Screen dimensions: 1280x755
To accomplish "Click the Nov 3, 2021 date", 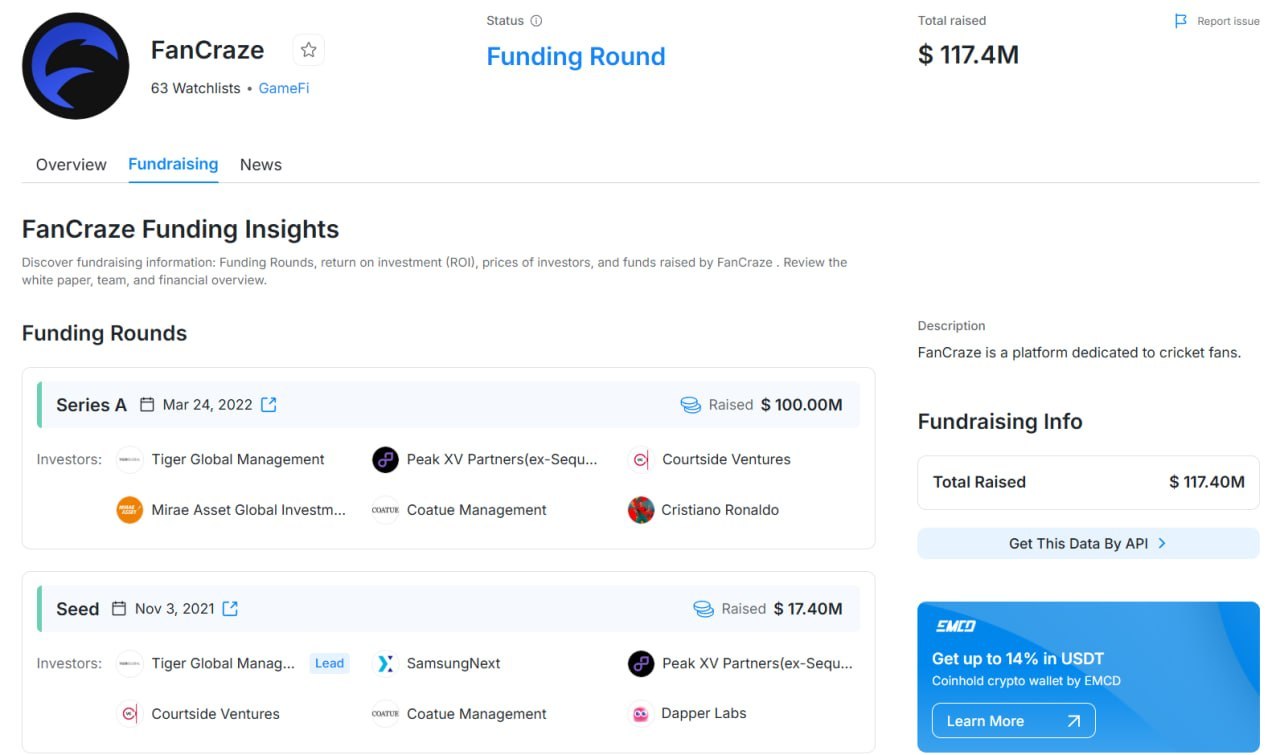I will coord(175,609).
